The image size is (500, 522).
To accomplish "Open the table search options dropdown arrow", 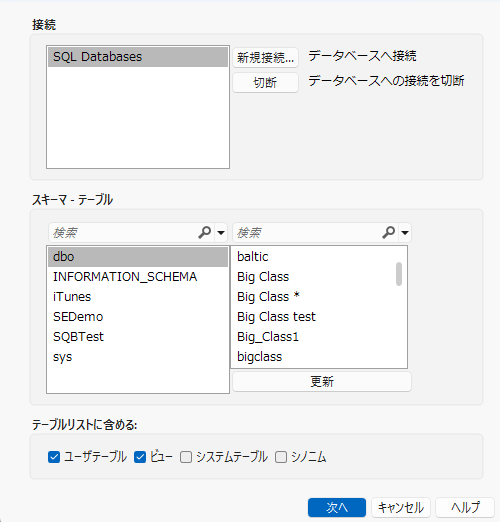I will click(x=405, y=233).
